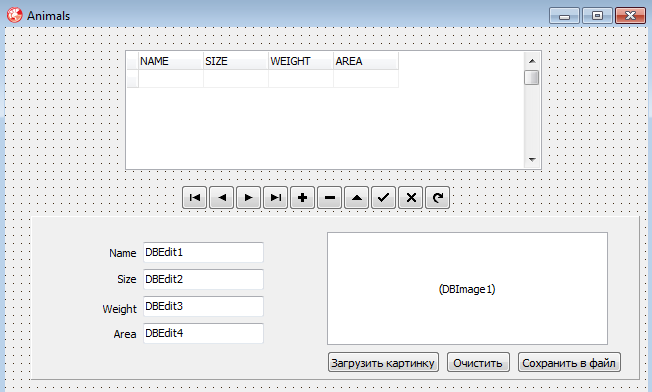Close the Animals window
The height and width of the screenshot is (392, 652).
(630, 16)
